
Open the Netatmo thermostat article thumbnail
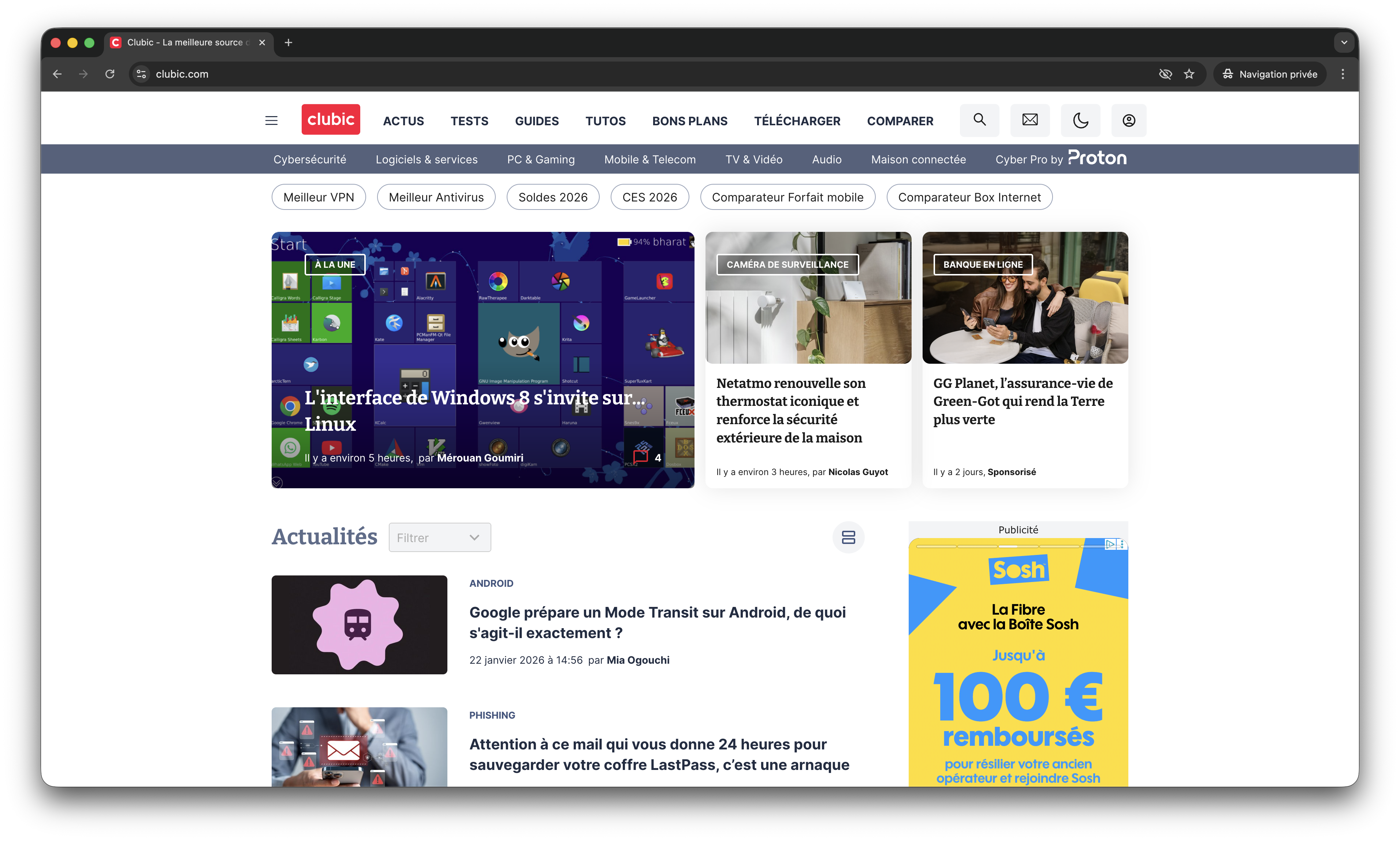[x=808, y=298]
